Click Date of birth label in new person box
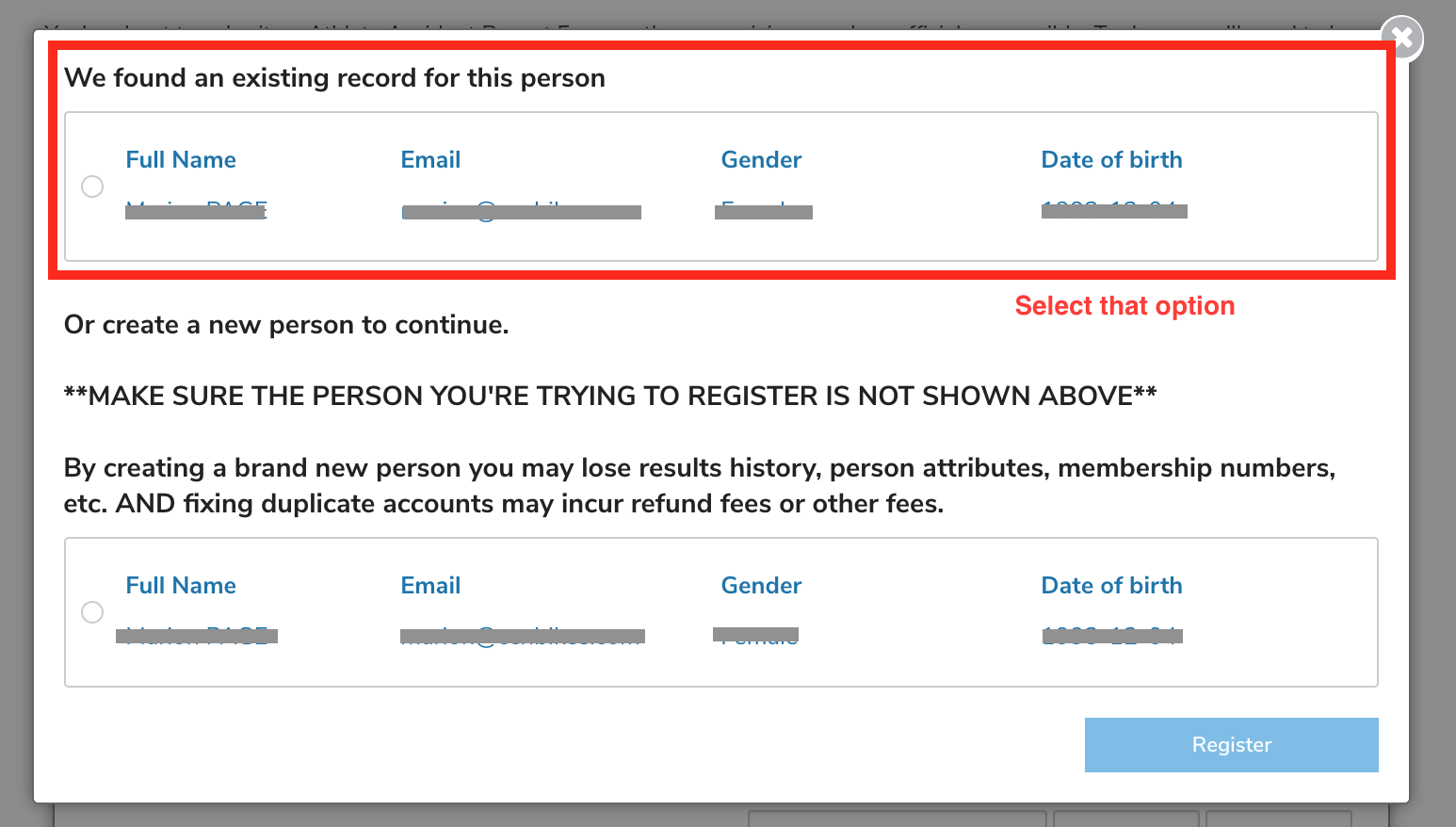1456x827 pixels. [1111, 586]
